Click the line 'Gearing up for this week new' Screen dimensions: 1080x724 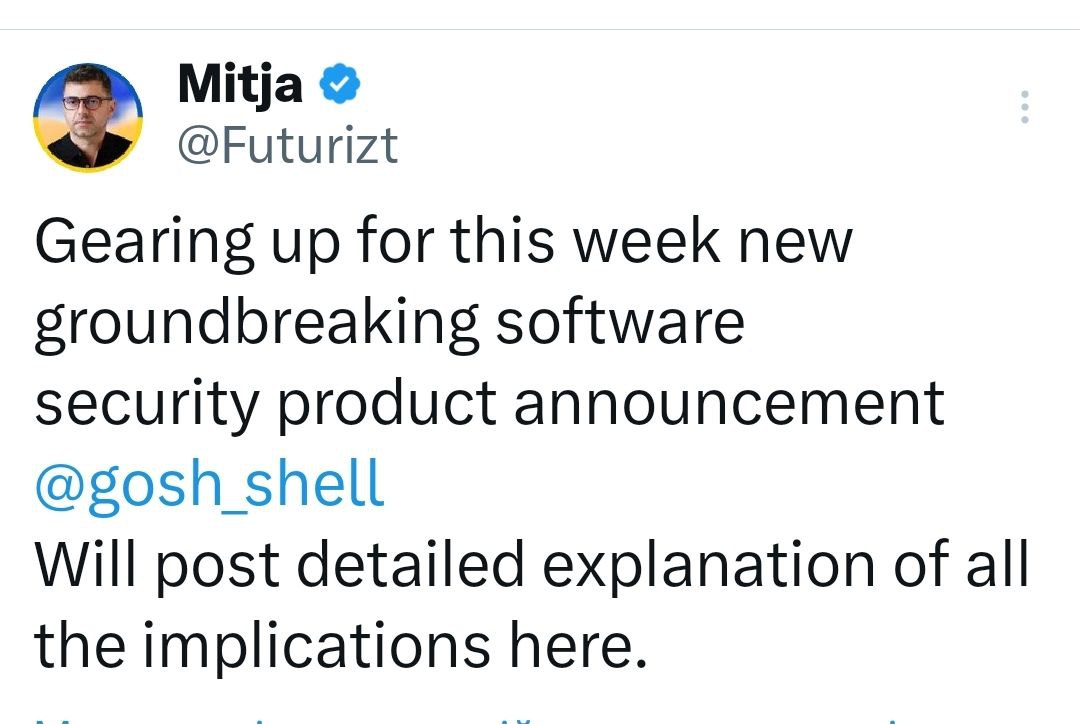443,241
